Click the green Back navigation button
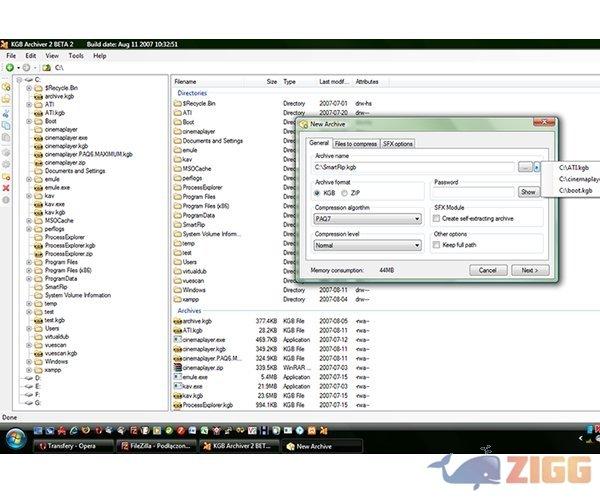600x500 pixels. (9, 68)
